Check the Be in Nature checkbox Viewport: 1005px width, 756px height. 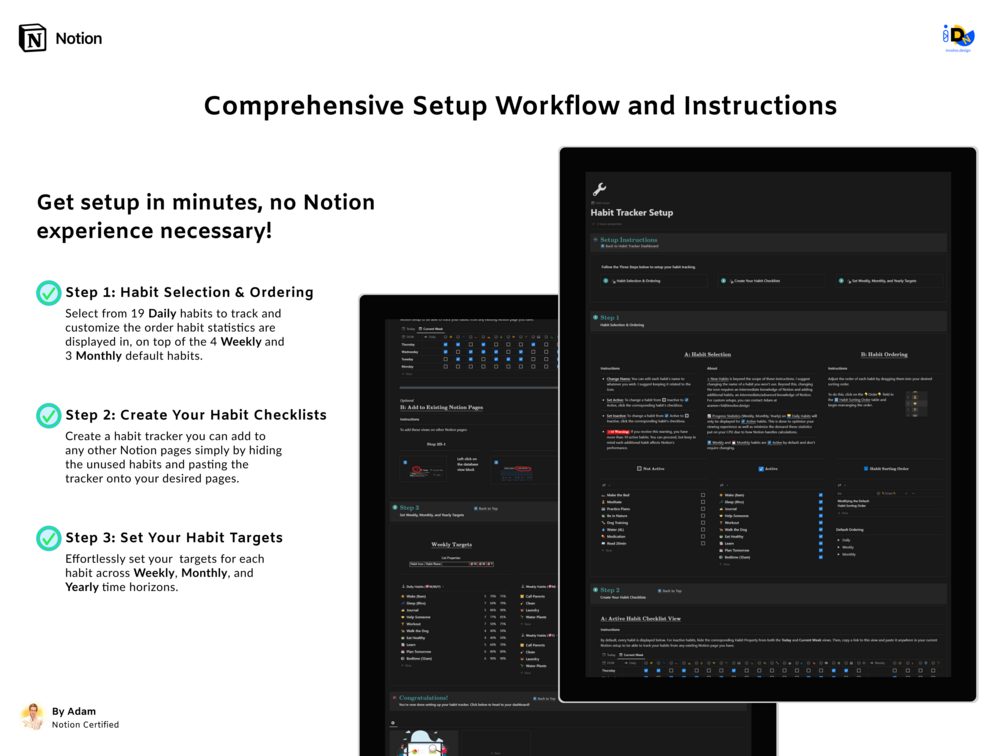click(702, 516)
